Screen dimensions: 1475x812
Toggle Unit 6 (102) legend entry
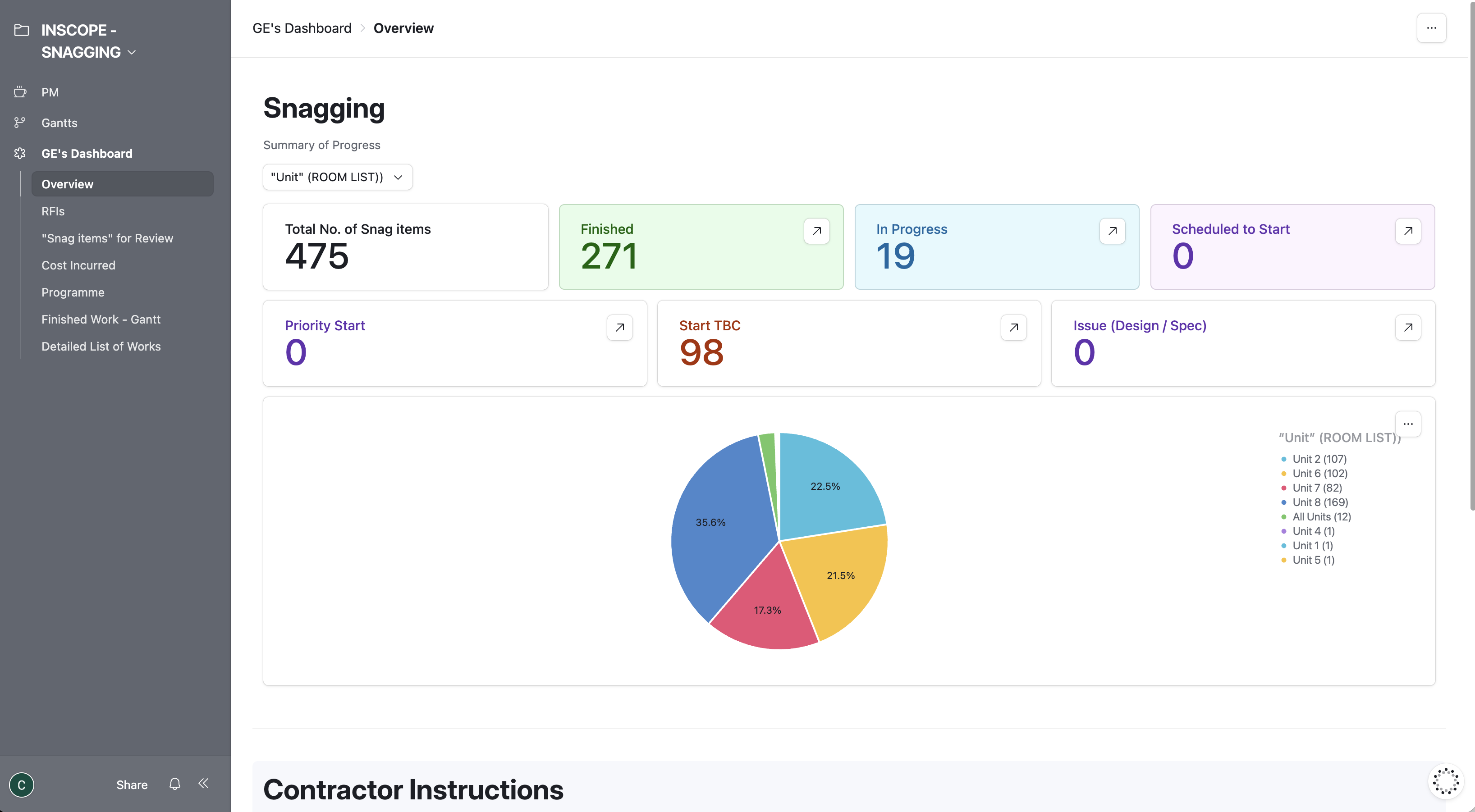(1314, 473)
